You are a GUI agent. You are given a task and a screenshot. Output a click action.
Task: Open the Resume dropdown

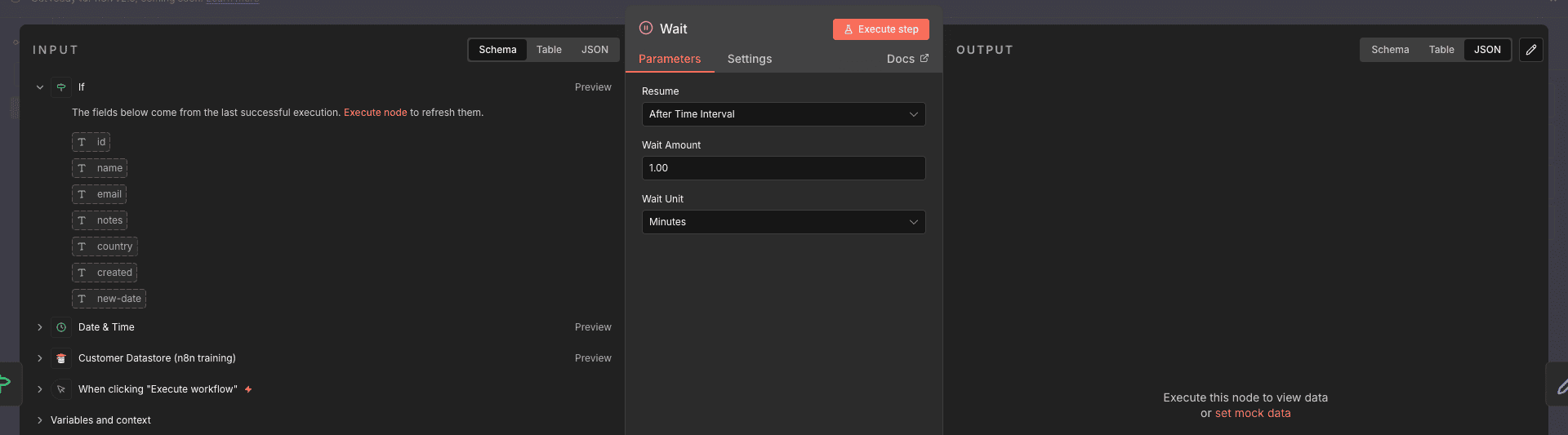point(784,114)
